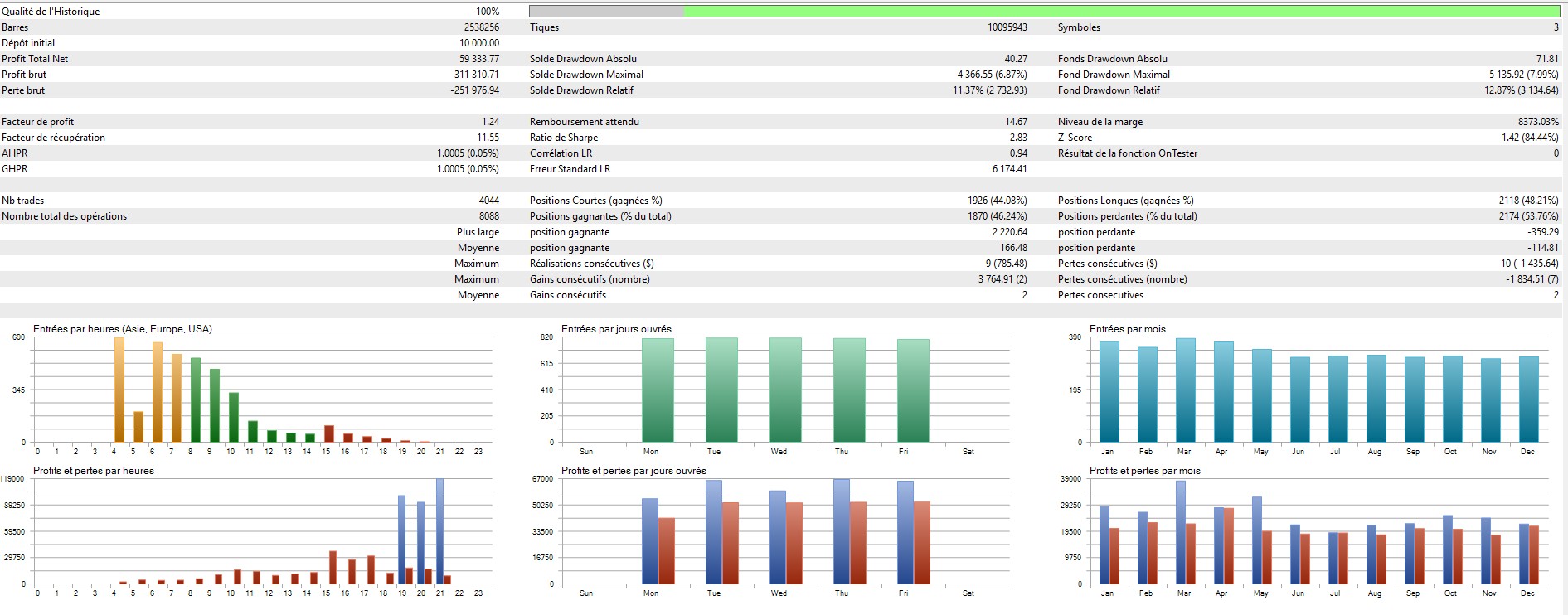Click the Perte brut value -251 976.94
1568x615 pixels.
coord(475,90)
